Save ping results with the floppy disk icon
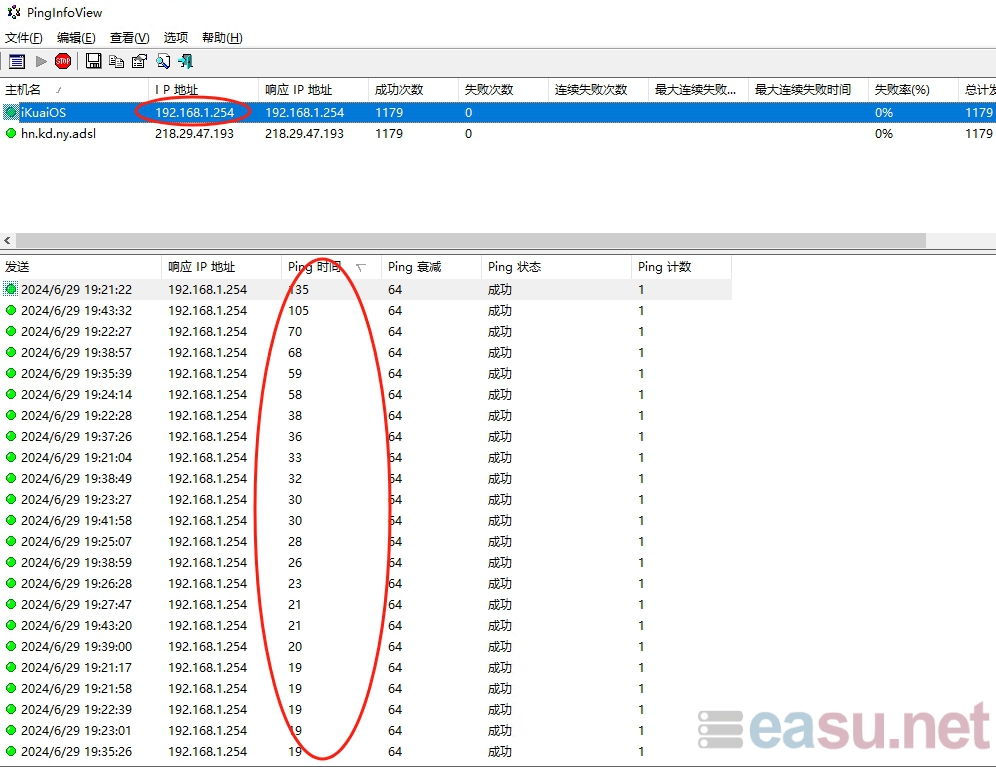Screen dimensions: 996x767 93,60
